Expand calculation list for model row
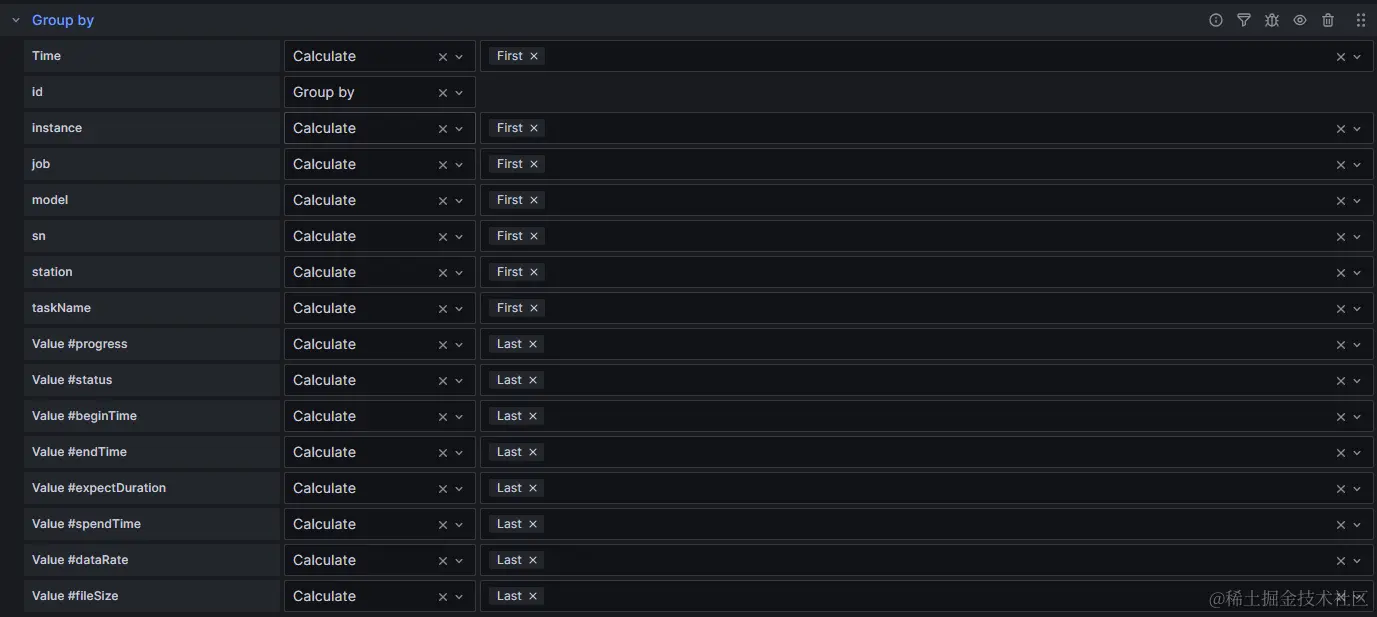Image resolution: width=1377 pixels, height=617 pixels. click(1357, 201)
